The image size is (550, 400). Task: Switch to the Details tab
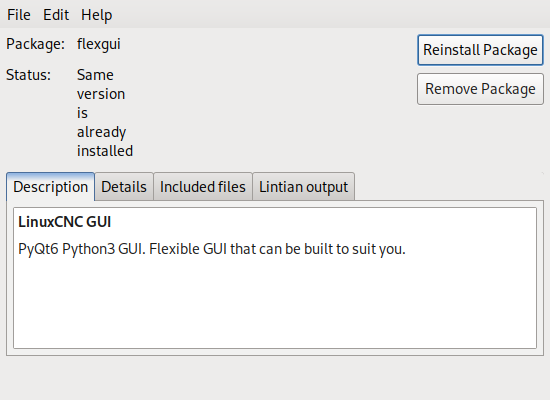click(124, 187)
